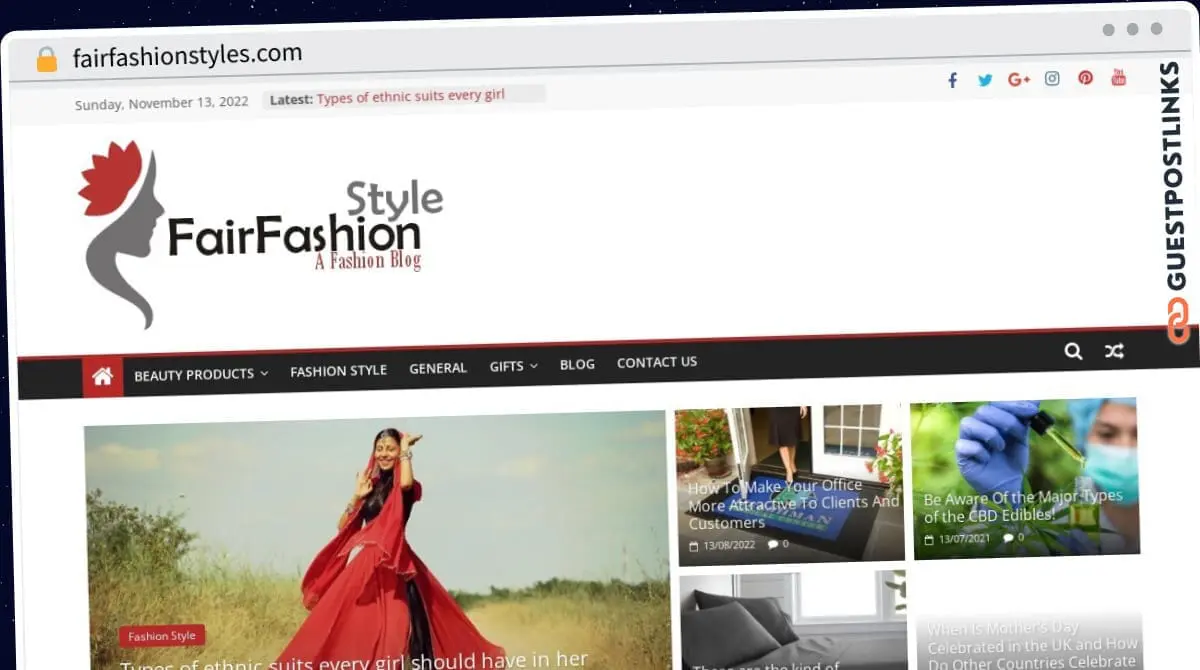The image size is (1200, 670).
Task: Click the Fashion Style category tag
Action: pyautogui.click(x=162, y=636)
